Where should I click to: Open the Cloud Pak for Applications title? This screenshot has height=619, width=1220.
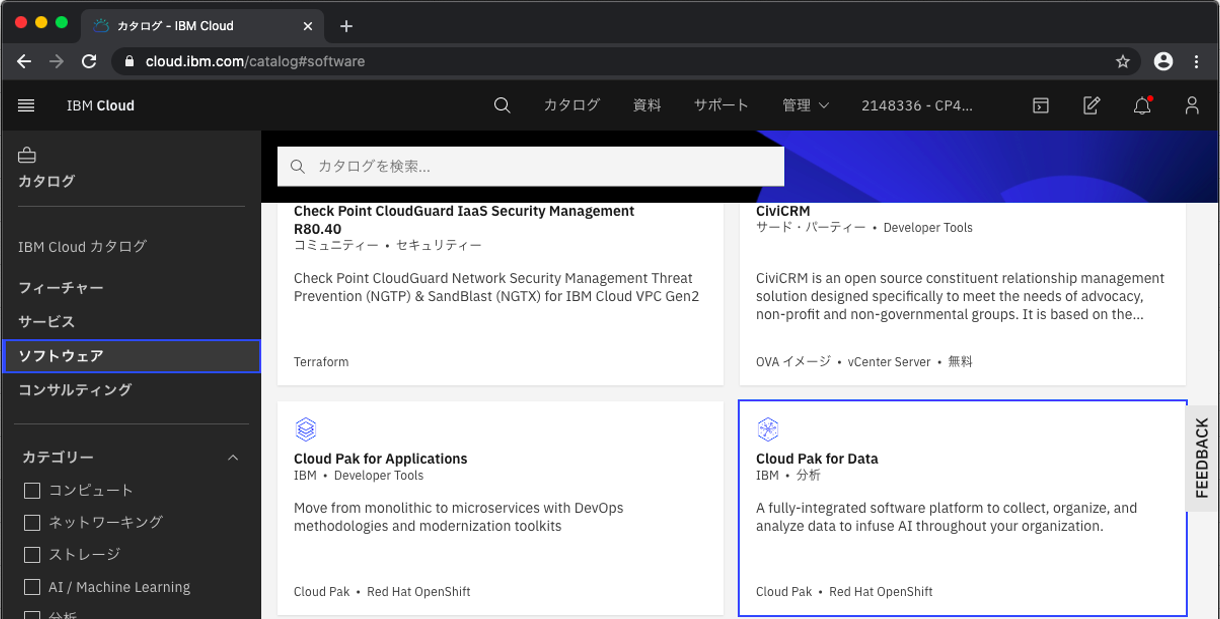click(x=380, y=459)
